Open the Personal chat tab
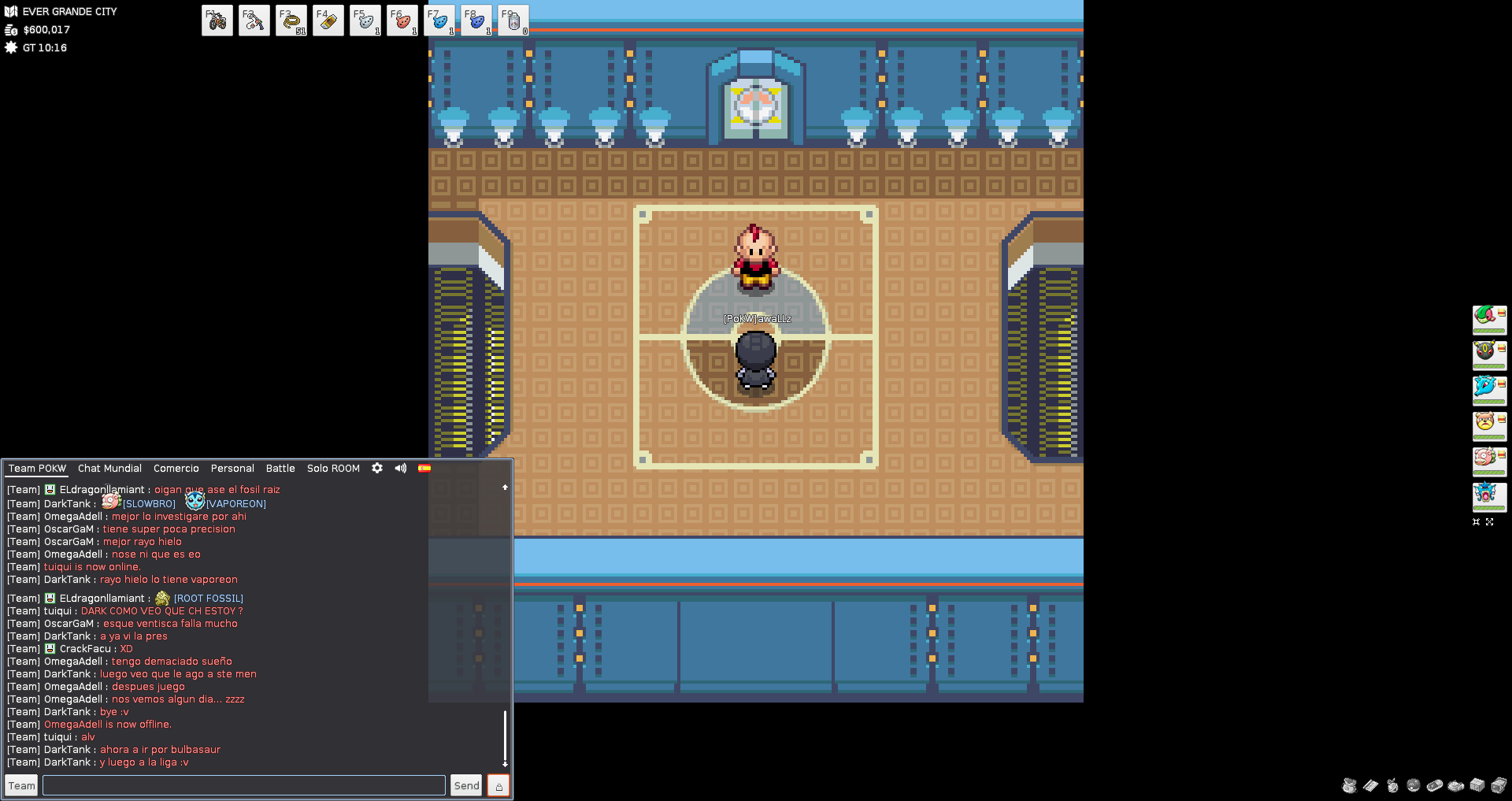The width and height of the screenshot is (1512, 801). (x=232, y=468)
